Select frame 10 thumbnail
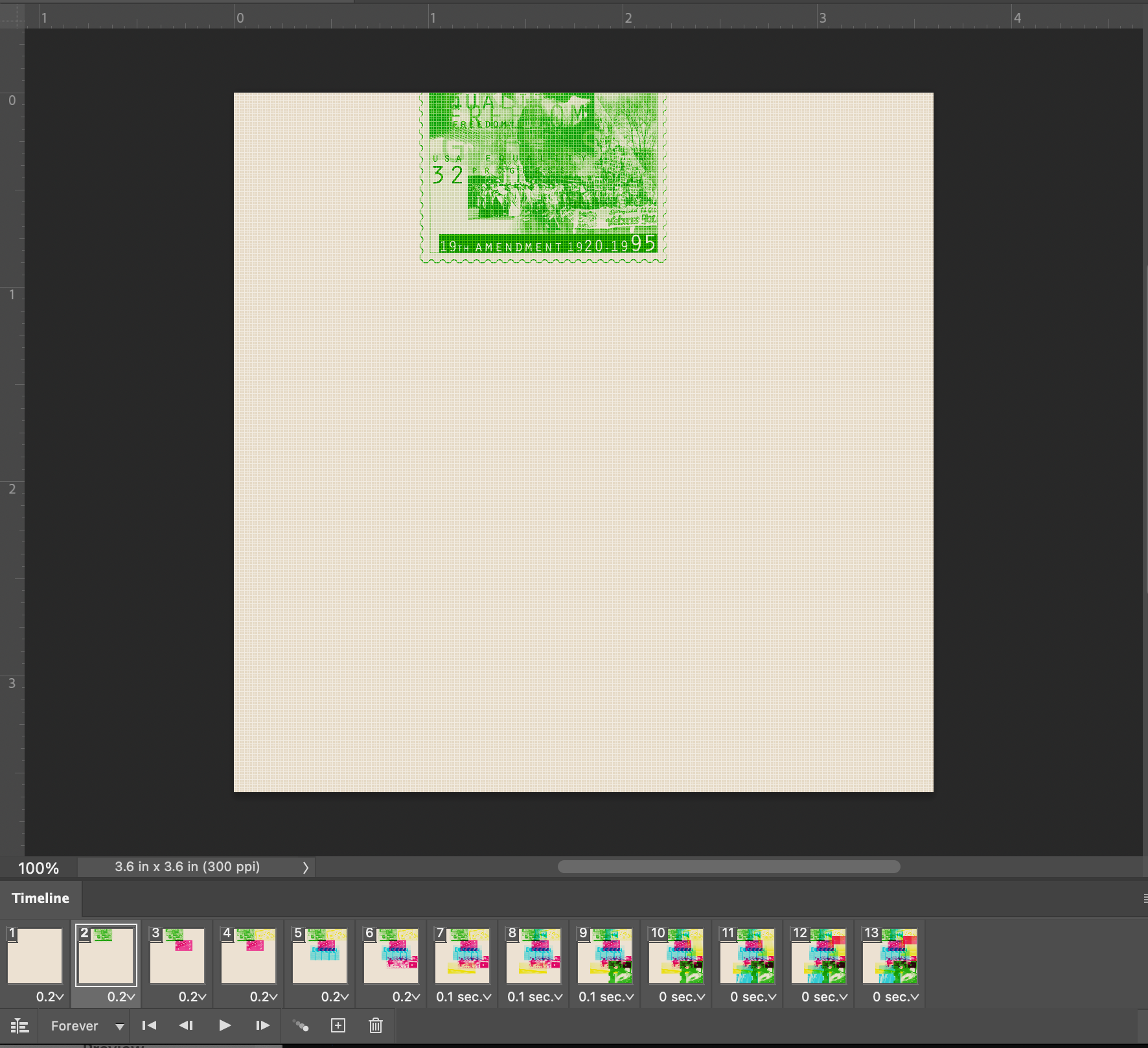Viewport: 1148px width, 1048px height. [x=676, y=955]
